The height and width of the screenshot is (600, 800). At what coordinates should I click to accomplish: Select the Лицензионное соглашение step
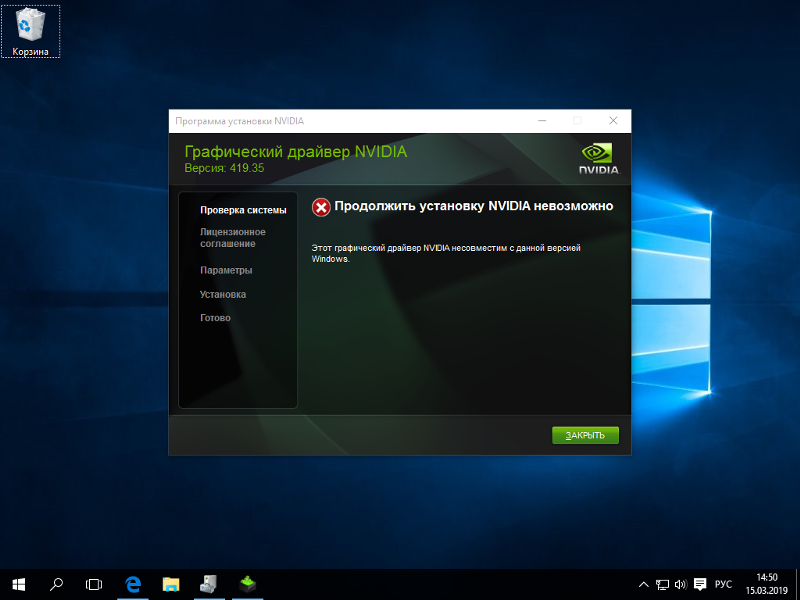[x=233, y=238]
